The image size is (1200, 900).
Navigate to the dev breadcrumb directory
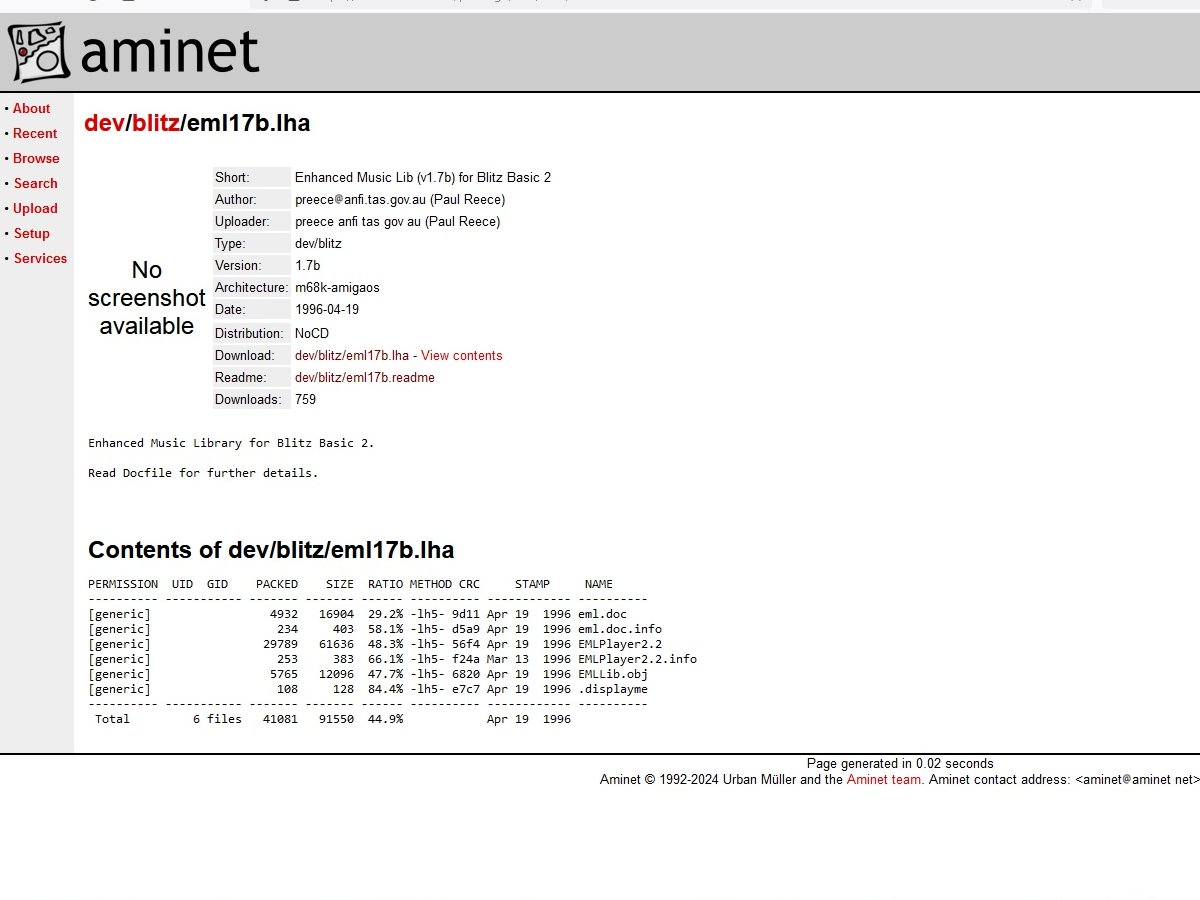coord(103,123)
